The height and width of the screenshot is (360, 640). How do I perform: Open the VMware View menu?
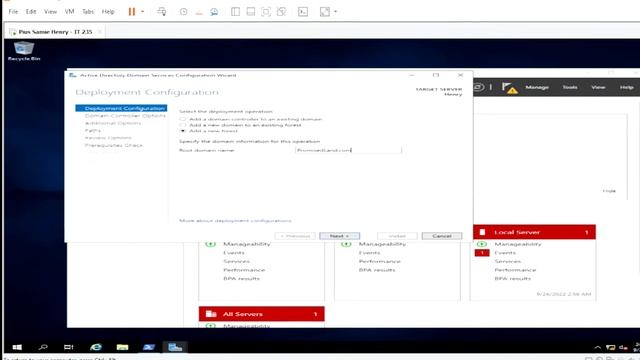(x=51, y=12)
